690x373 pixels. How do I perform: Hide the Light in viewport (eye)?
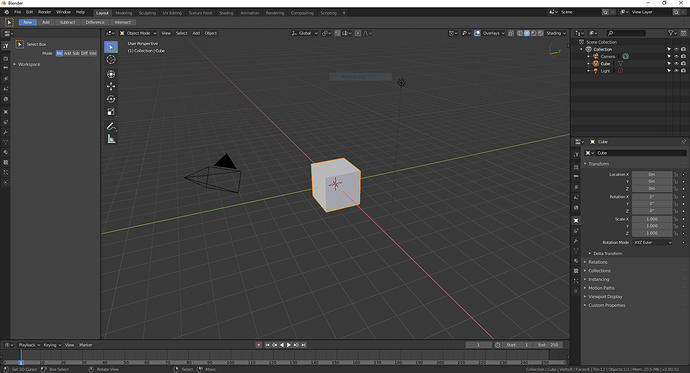tap(676, 70)
